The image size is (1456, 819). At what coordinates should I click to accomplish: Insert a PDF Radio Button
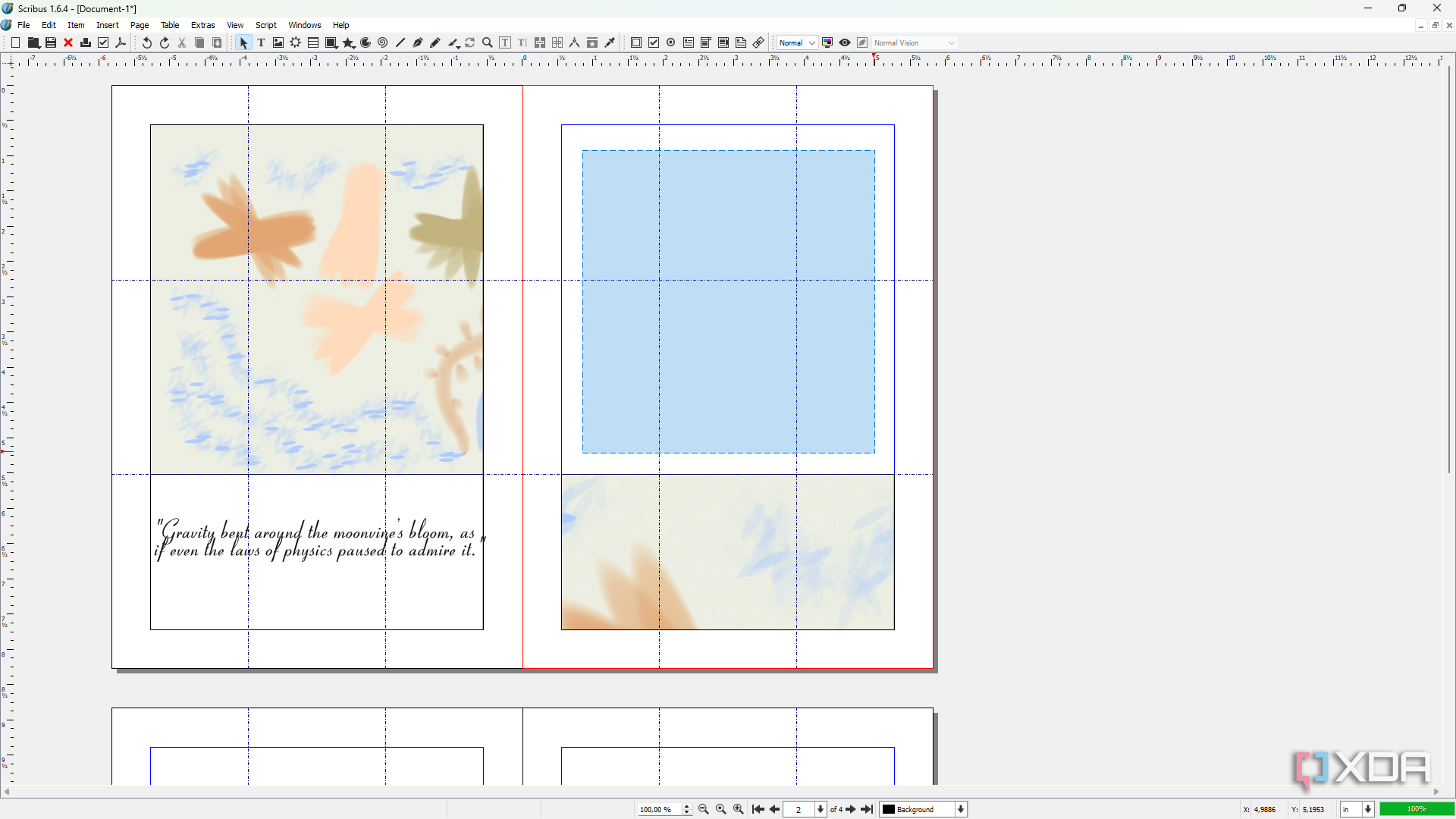[x=671, y=43]
